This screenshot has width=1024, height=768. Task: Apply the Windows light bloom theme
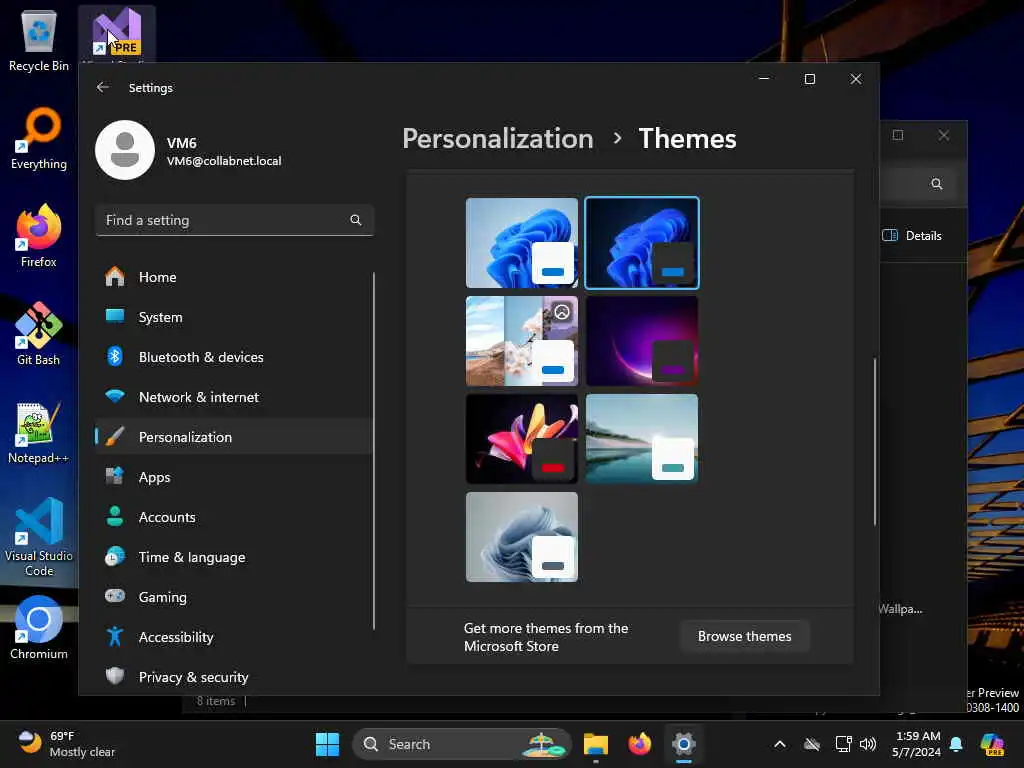tap(522, 243)
